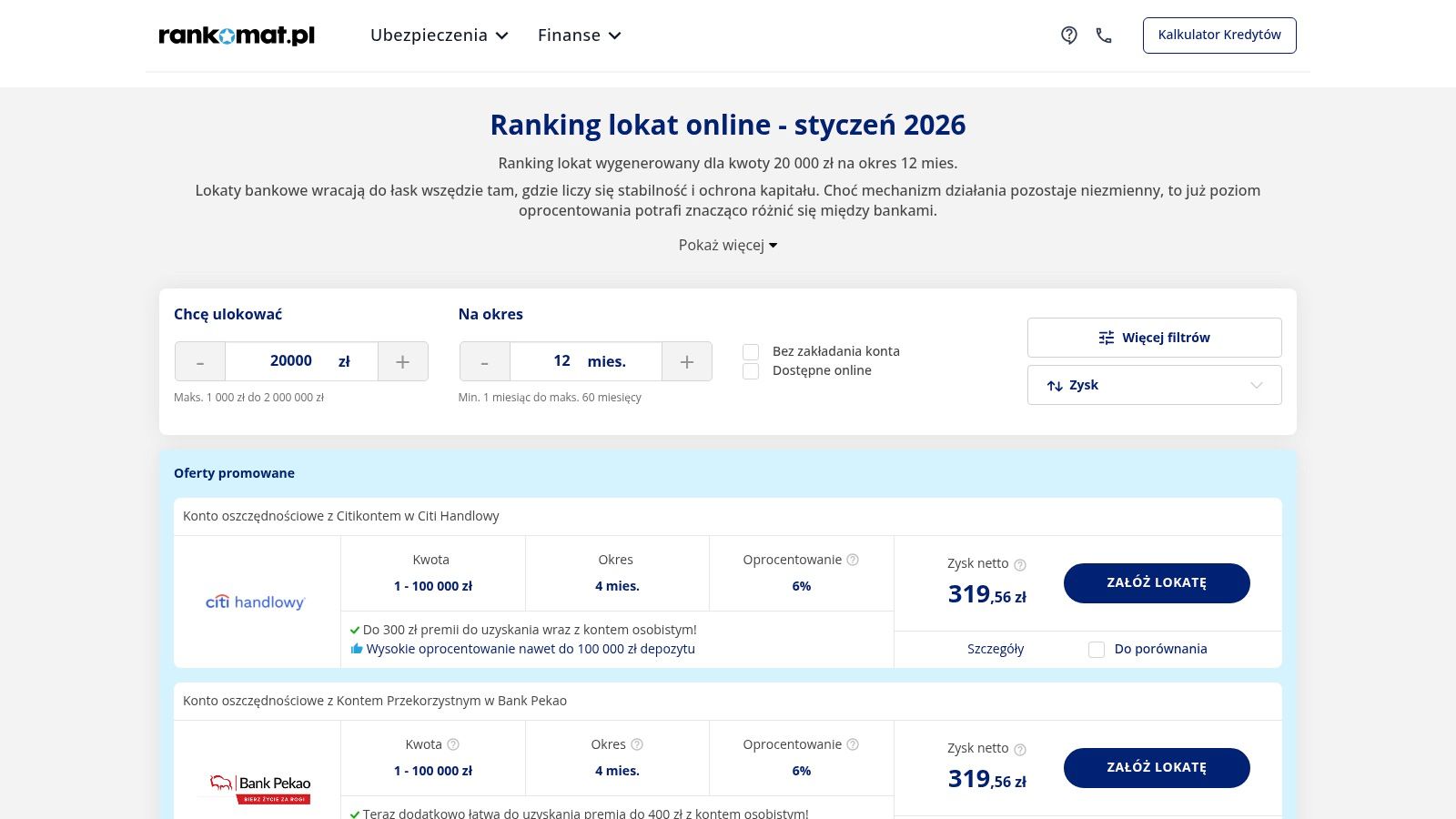Tick the Bez zakładania konta checkbox
This screenshot has width=1456, height=819.
pyautogui.click(x=751, y=352)
